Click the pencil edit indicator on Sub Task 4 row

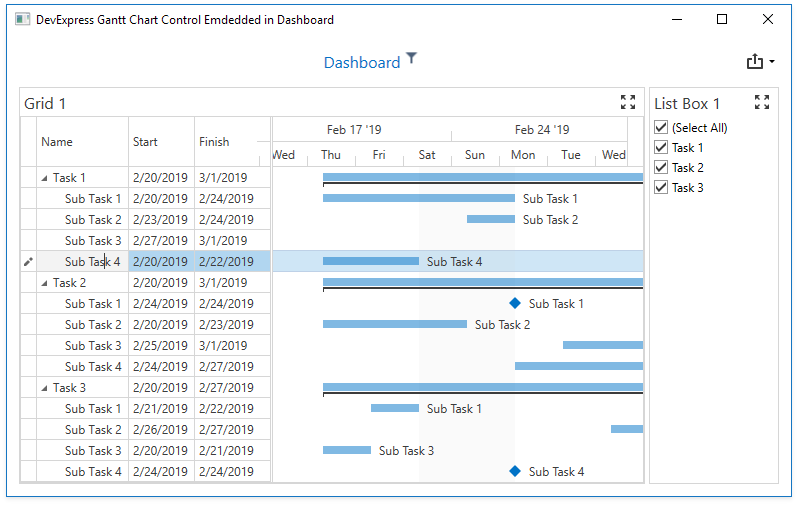click(x=28, y=262)
